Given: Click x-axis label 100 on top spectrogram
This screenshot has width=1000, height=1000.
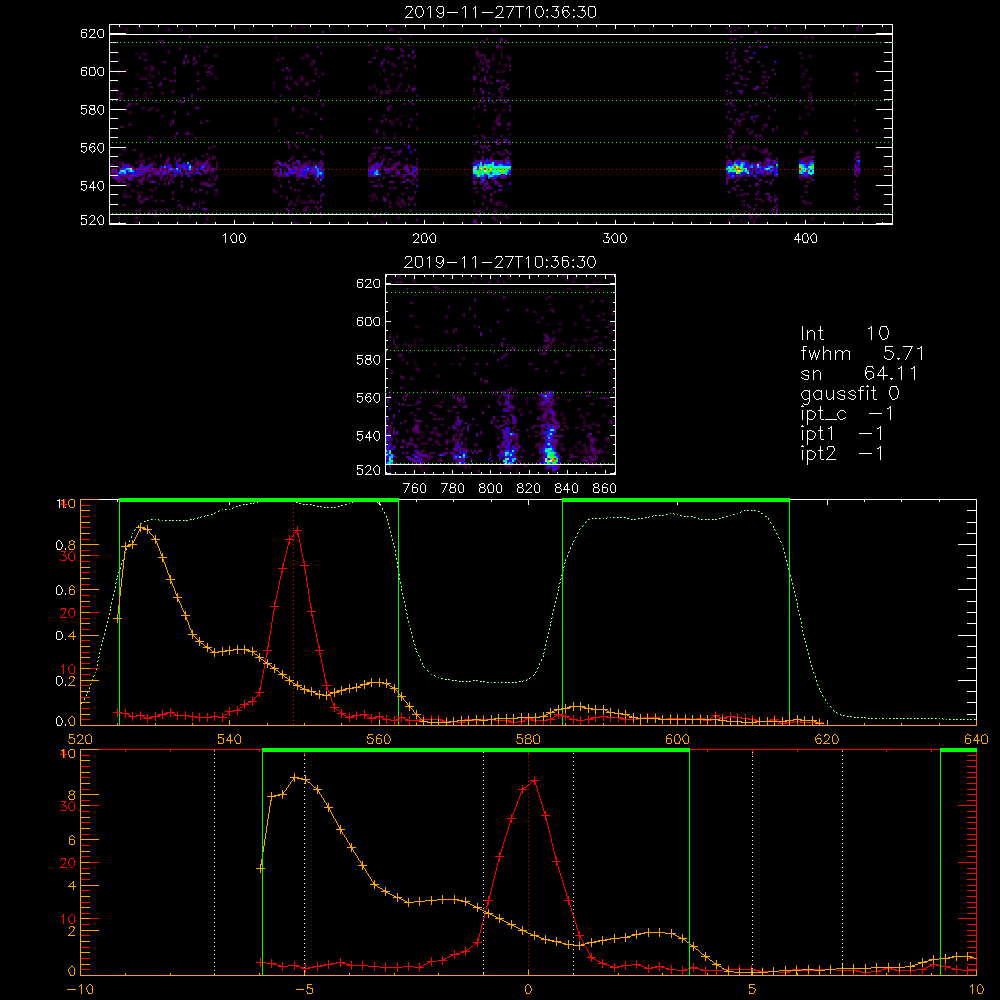Looking at the screenshot, I should (234, 239).
